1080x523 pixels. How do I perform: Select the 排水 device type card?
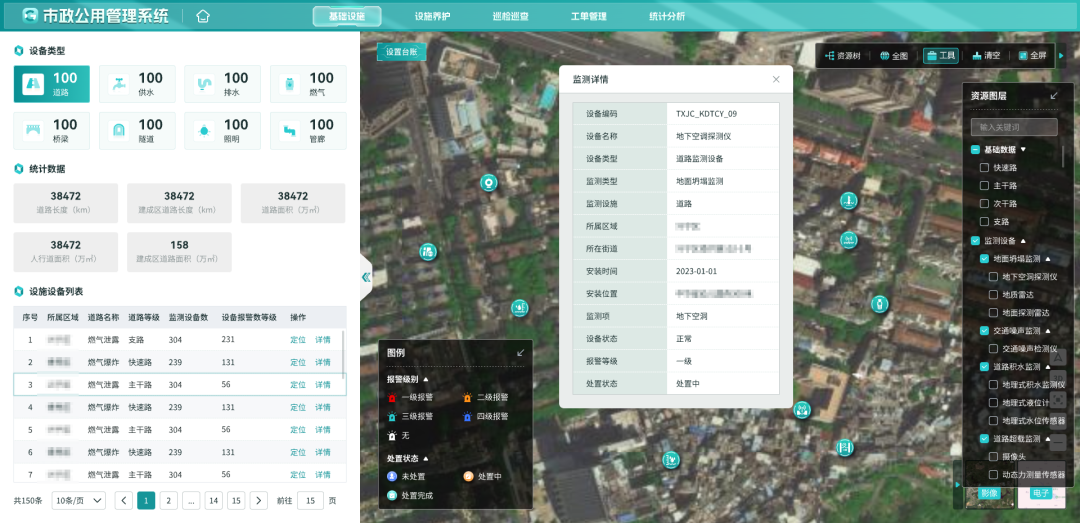click(x=222, y=84)
